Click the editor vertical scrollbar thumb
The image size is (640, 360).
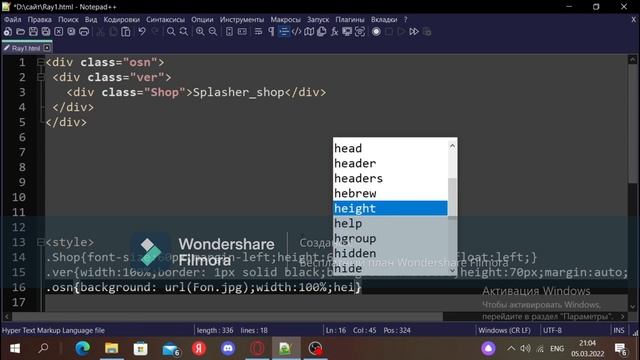[x=632, y=124]
